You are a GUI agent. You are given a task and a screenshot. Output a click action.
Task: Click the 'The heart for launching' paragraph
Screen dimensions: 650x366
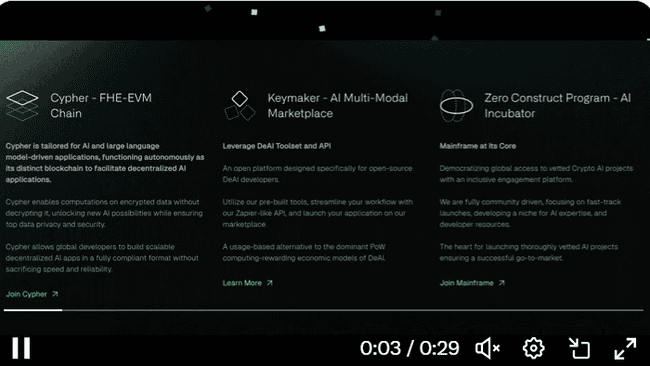tap(529, 252)
